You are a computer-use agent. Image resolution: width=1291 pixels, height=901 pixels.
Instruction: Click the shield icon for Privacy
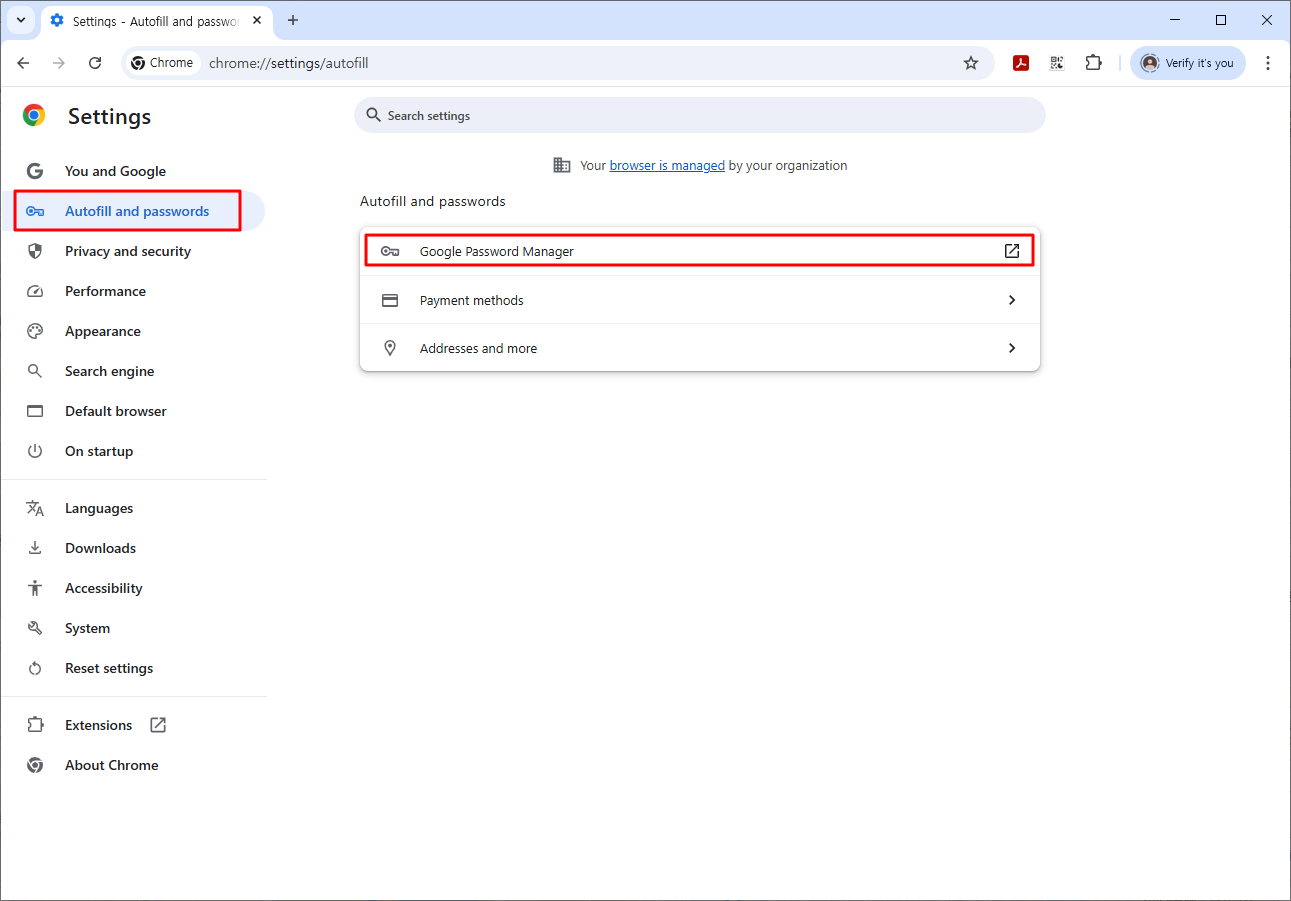(x=35, y=251)
